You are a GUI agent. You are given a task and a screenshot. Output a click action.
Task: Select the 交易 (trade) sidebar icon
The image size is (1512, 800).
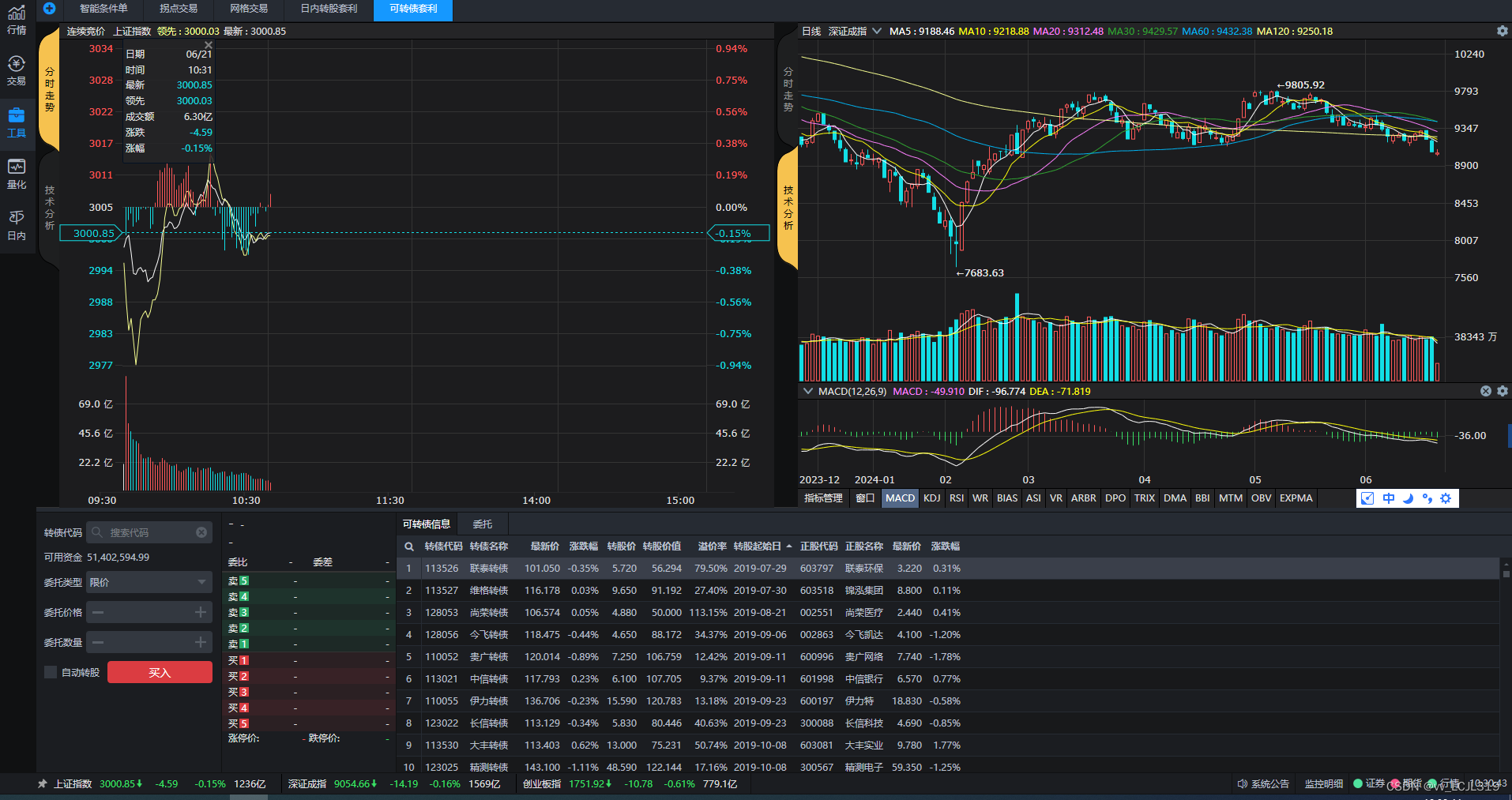[17, 69]
